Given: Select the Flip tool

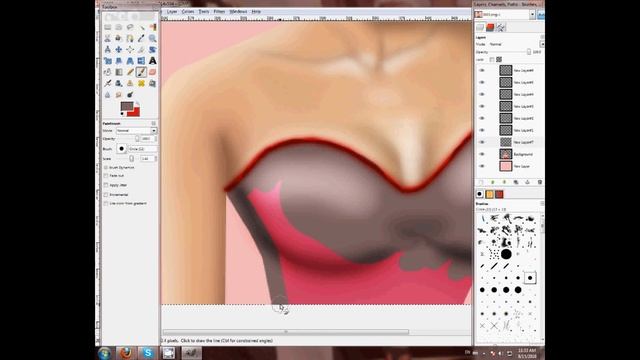Looking at the screenshot, I should pos(141,61).
